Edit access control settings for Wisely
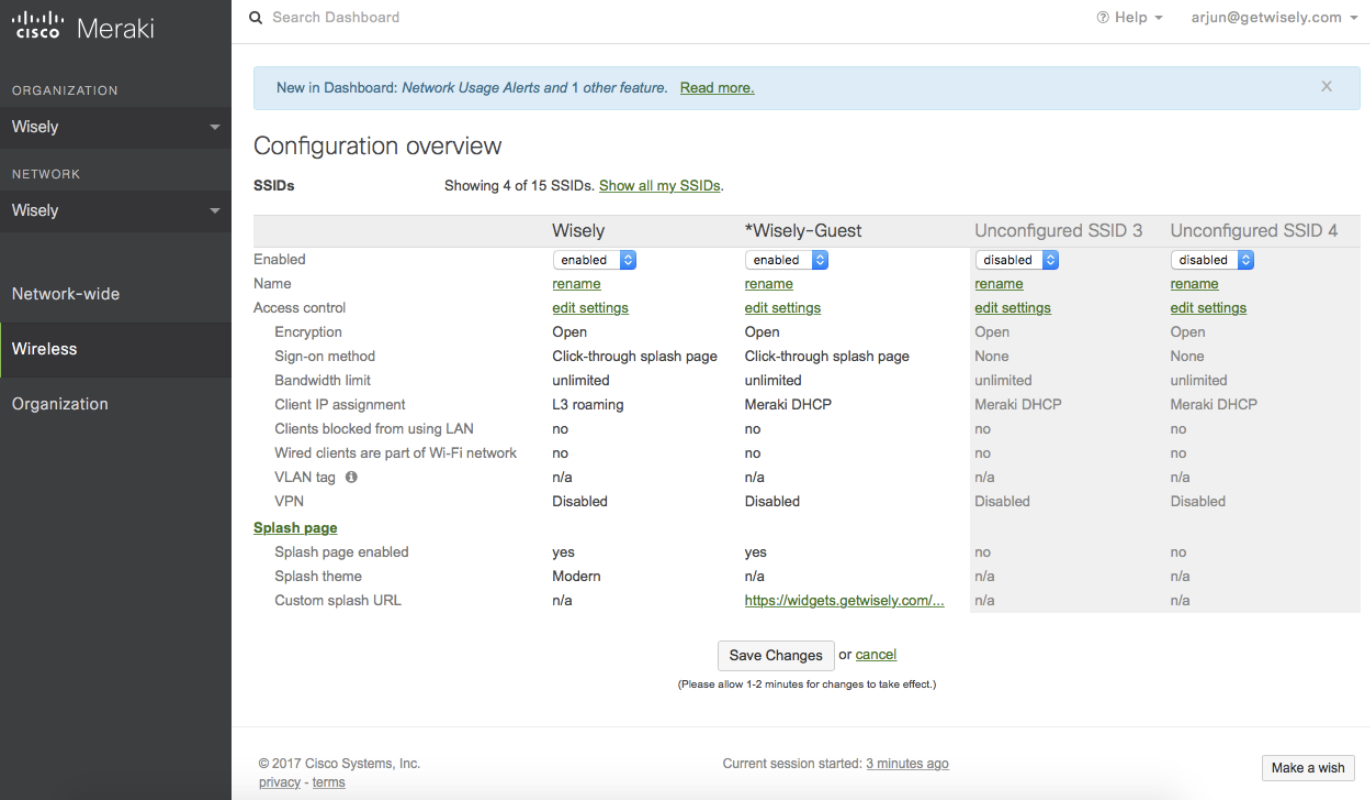 pyautogui.click(x=590, y=308)
